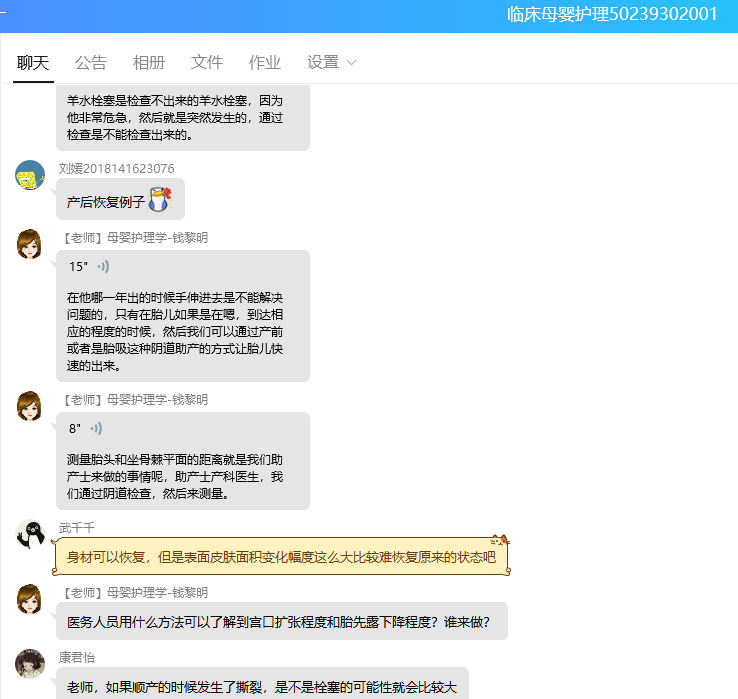Click 武千千's penguin avatar
738x699 pixels.
pyautogui.click(x=30, y=535)
